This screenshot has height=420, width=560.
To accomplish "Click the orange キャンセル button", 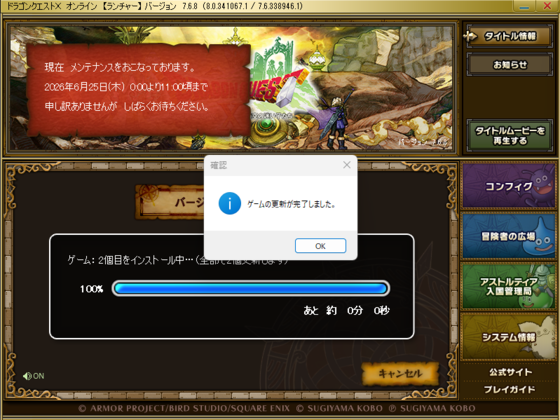I will tap(400, 374).
